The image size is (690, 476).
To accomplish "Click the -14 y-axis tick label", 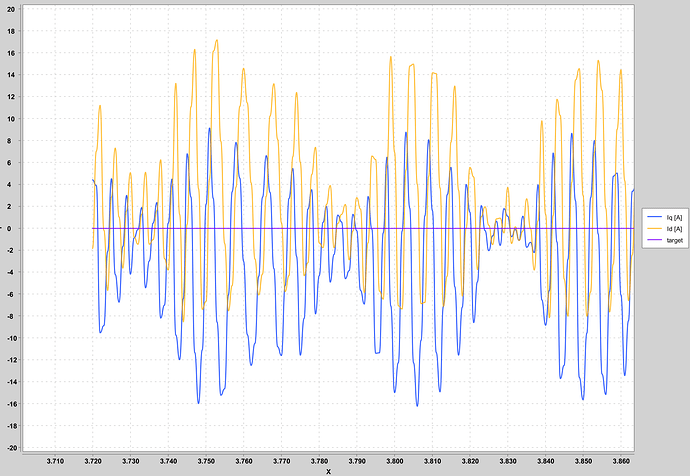I will 10,382.
